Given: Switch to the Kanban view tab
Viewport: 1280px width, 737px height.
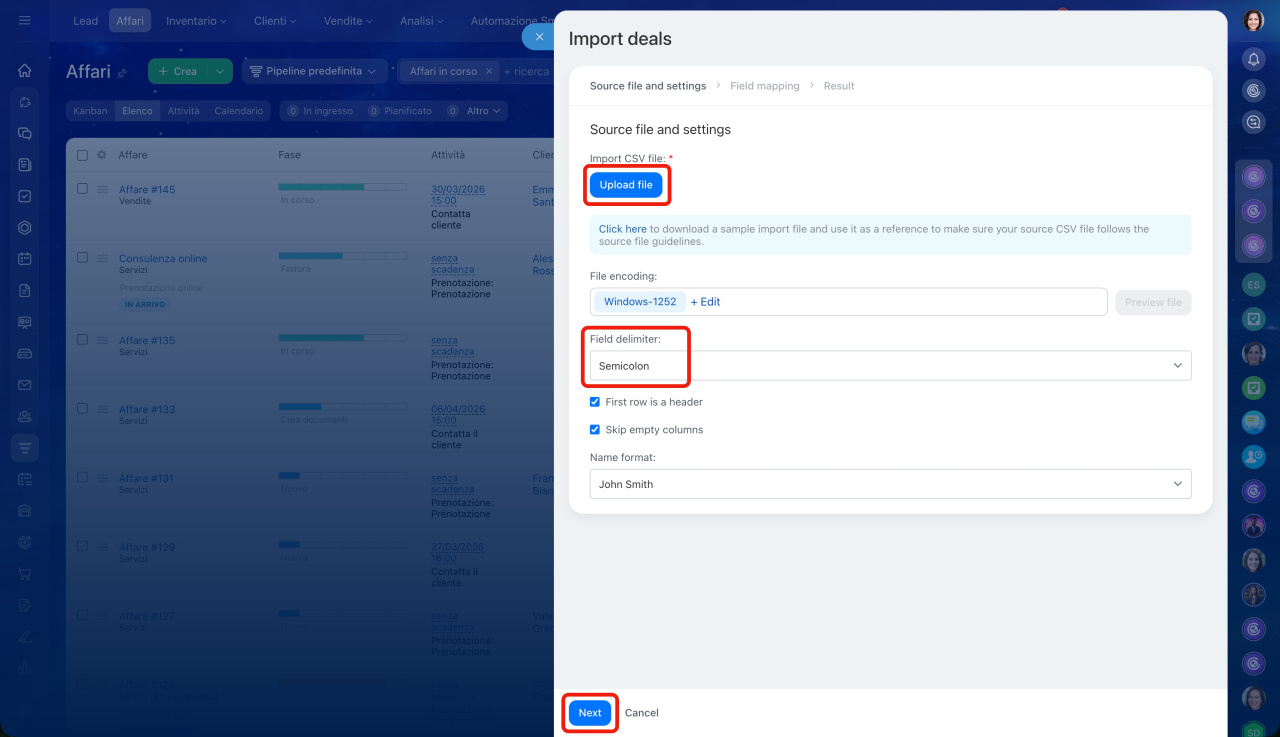Looking at the screenshot, I should pyautogui.click(x=90, y=111).
